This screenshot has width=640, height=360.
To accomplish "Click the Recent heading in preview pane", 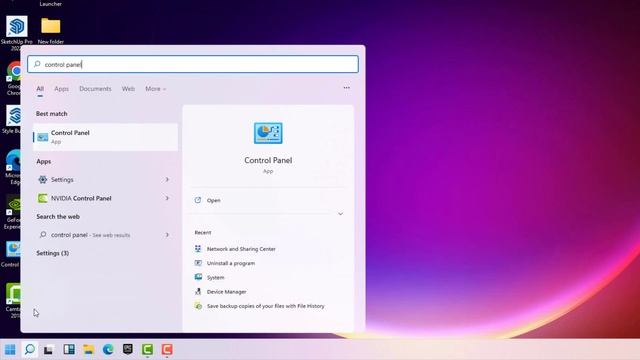I will pos(203,232).
